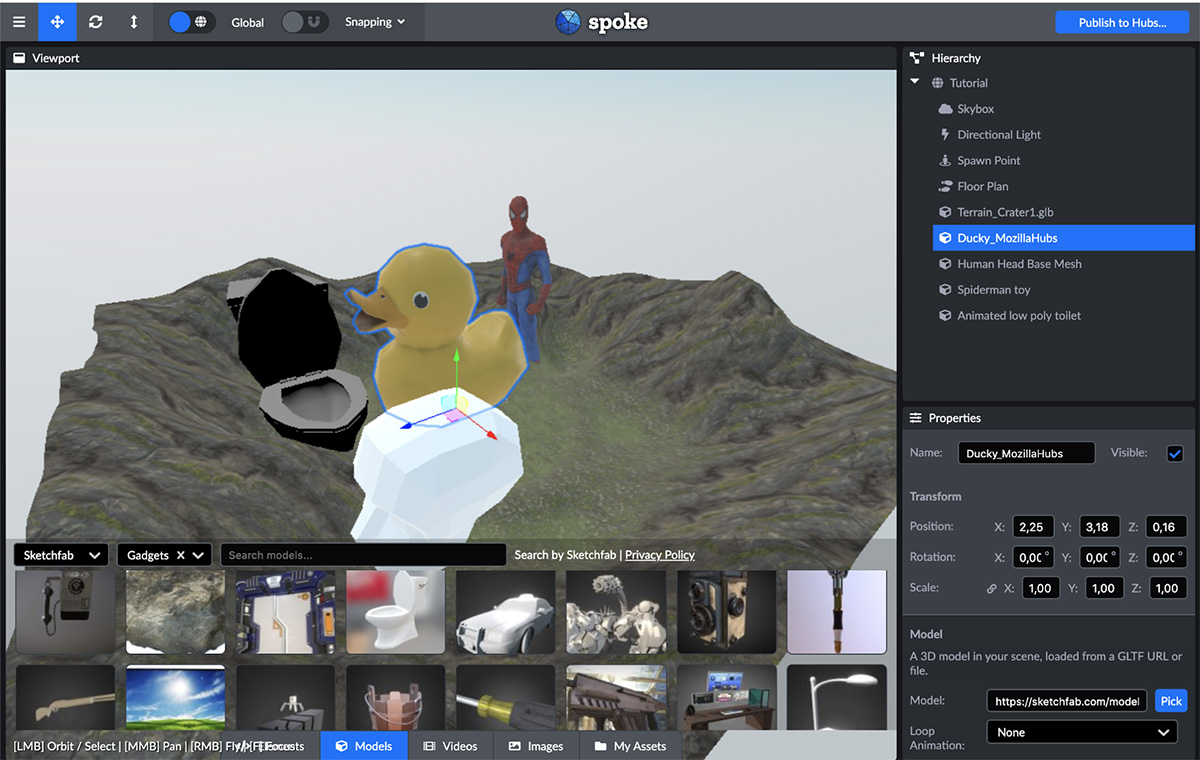Toggle the magnet snapping switch
The width and height of the screenshot is (1200, 760).
(x=304, y=22)
